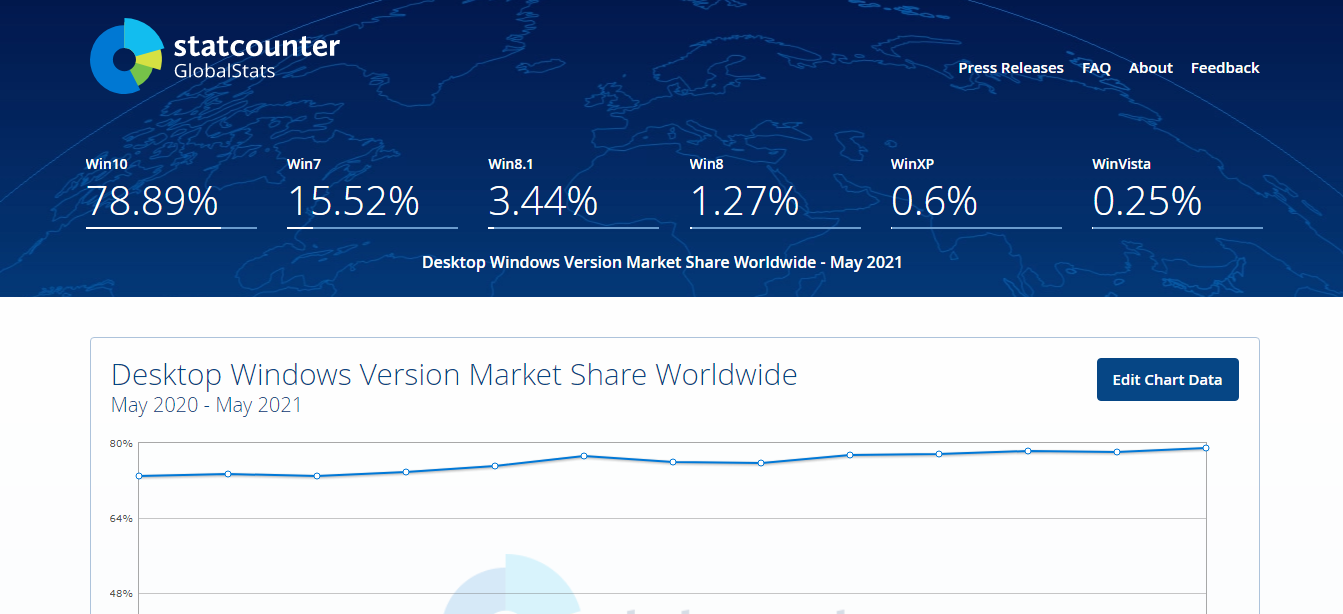
Task: Open the About page
Action: click(1151, 68)
